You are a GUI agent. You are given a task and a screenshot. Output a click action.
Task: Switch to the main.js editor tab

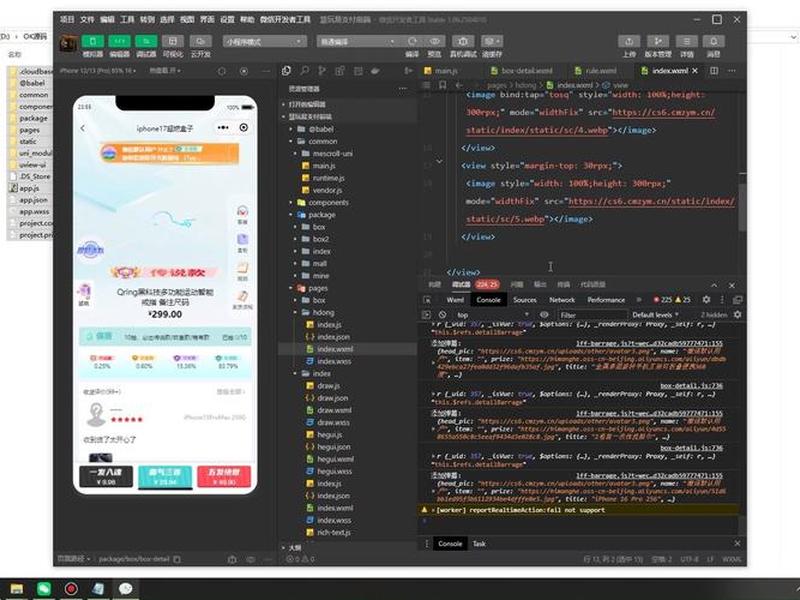[446, 71]
